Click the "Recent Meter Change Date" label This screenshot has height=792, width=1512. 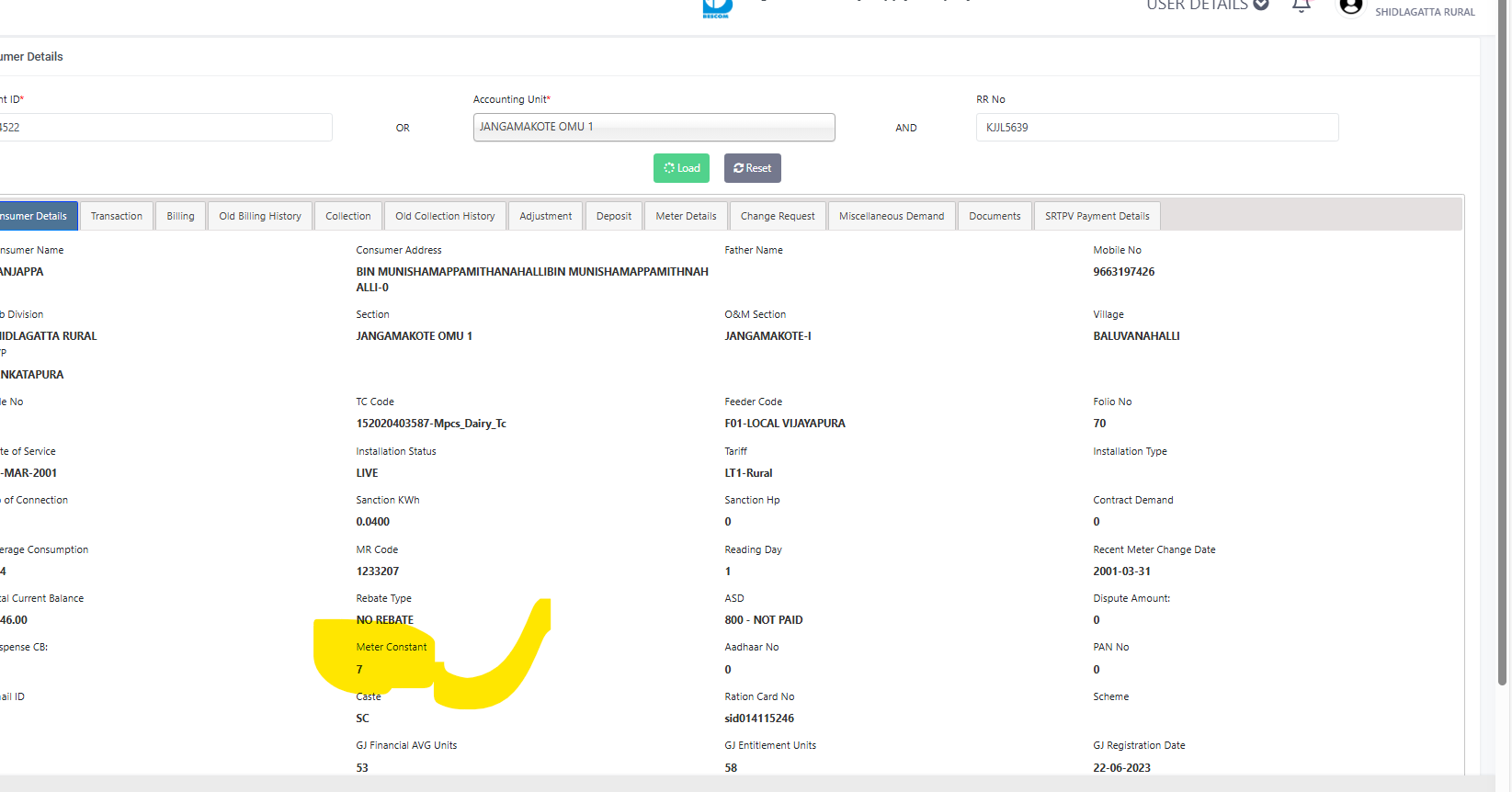coord(1154,549)
